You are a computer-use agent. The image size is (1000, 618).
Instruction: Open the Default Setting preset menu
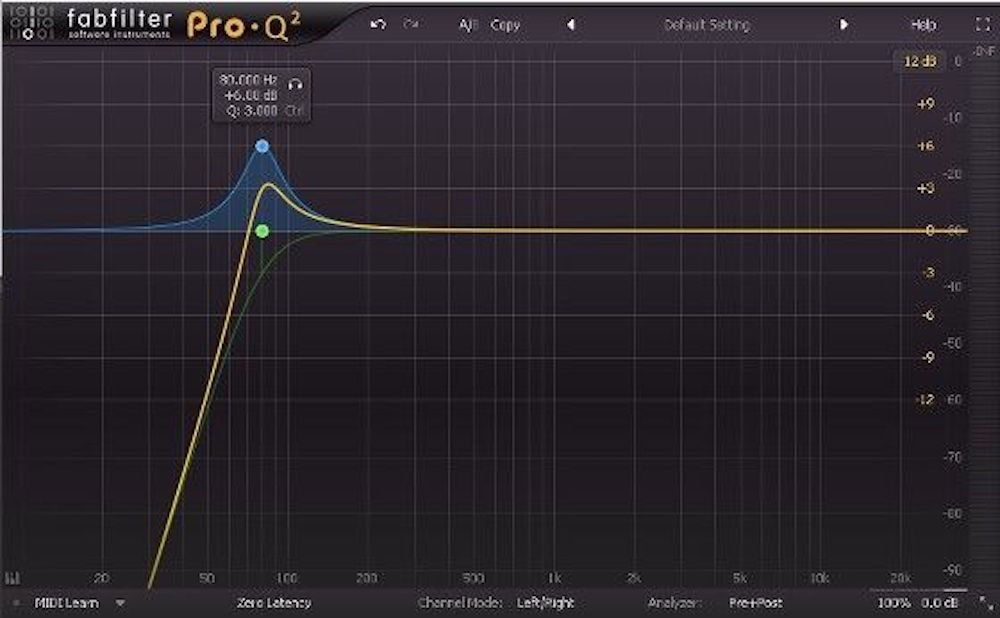tap(707, 25)
